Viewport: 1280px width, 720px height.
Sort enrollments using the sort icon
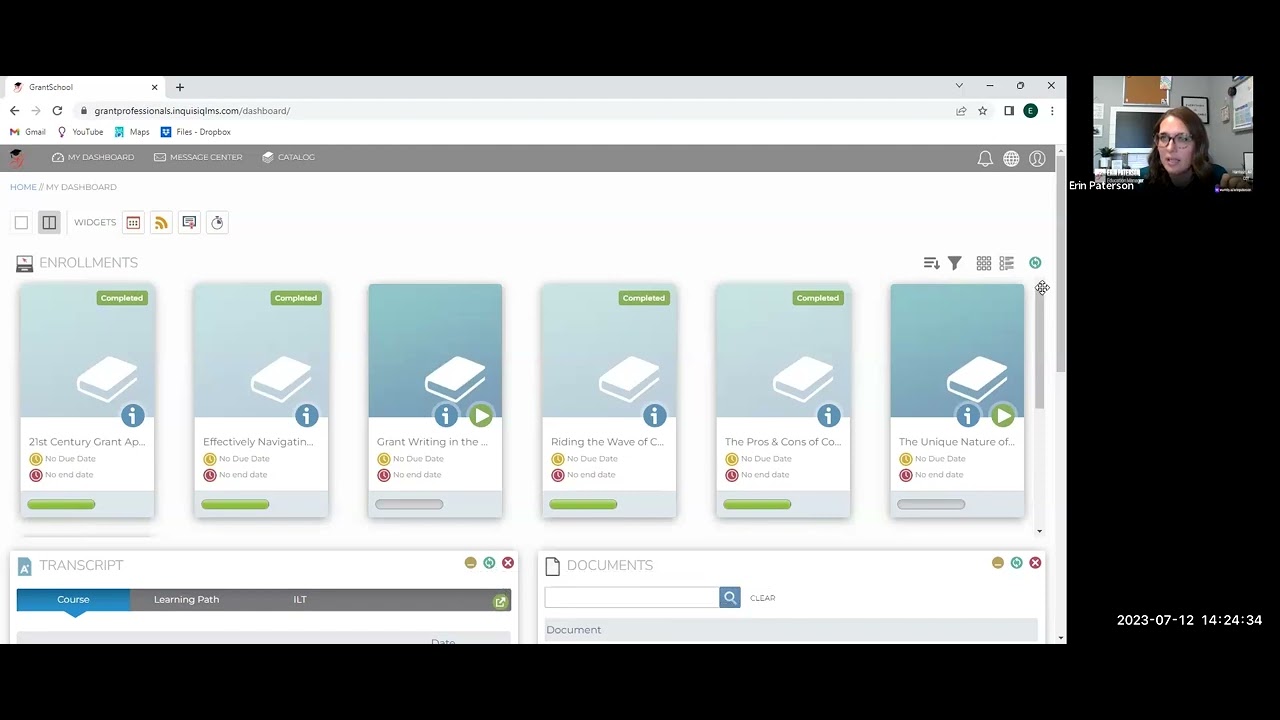pos(931,263)
